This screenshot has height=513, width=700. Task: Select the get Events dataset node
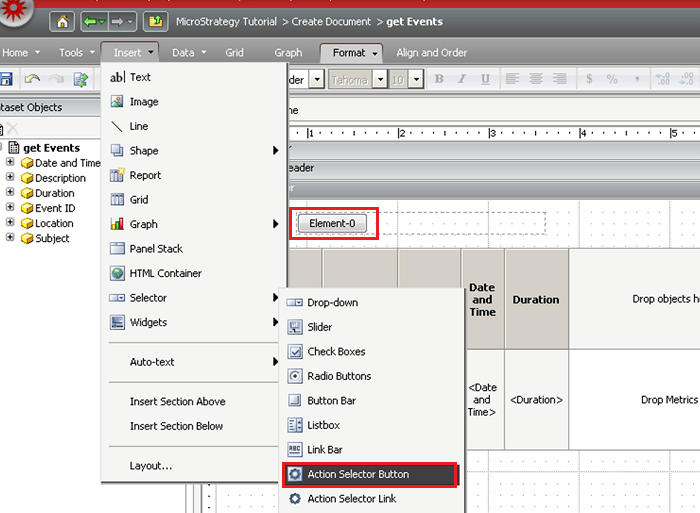coord(51,148)
